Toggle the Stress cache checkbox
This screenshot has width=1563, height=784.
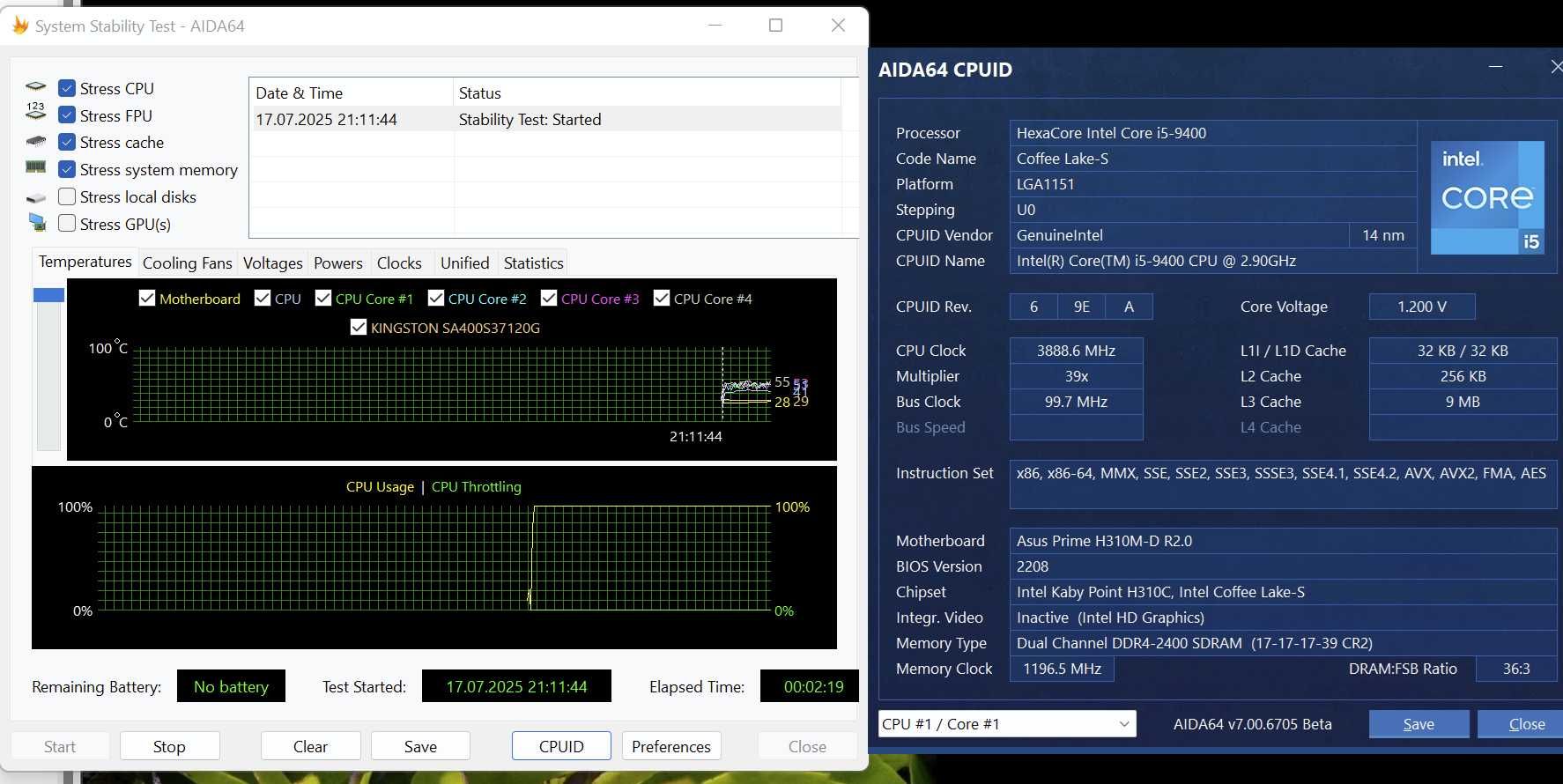tap(67, 142)
